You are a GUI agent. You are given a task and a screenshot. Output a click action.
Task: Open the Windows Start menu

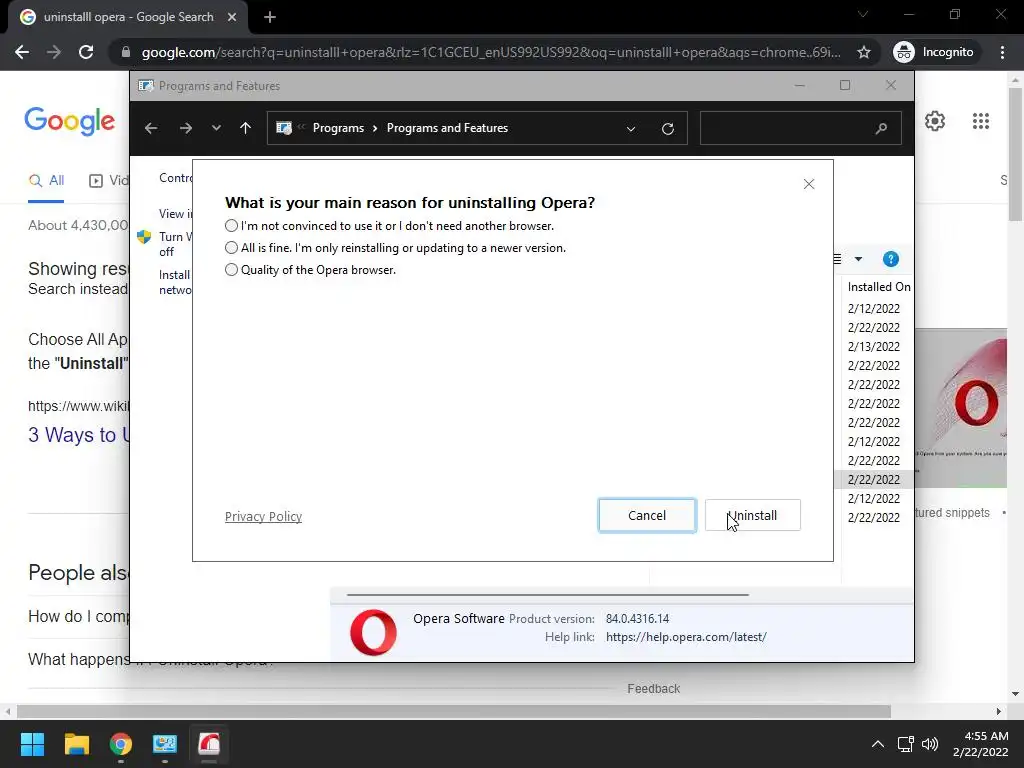pyautogui.click(x=32, y=744)
